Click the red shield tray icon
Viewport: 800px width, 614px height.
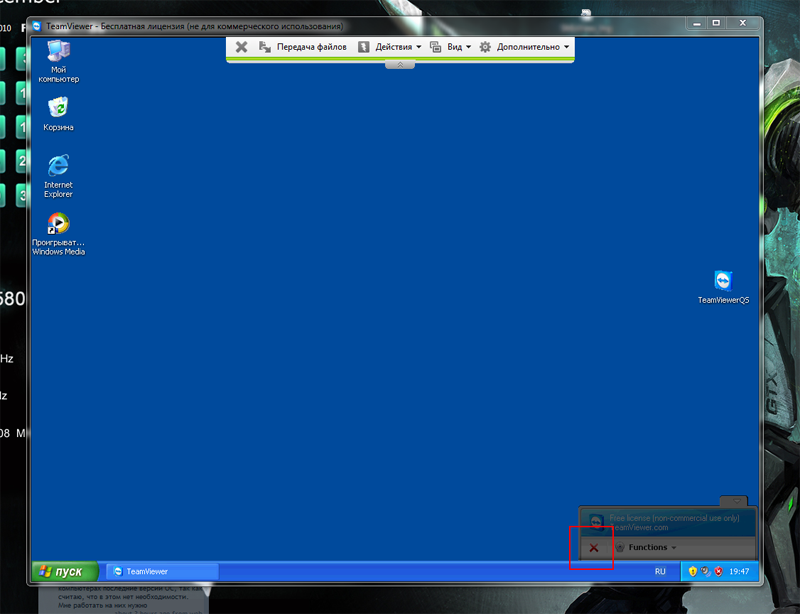(719, 572)
